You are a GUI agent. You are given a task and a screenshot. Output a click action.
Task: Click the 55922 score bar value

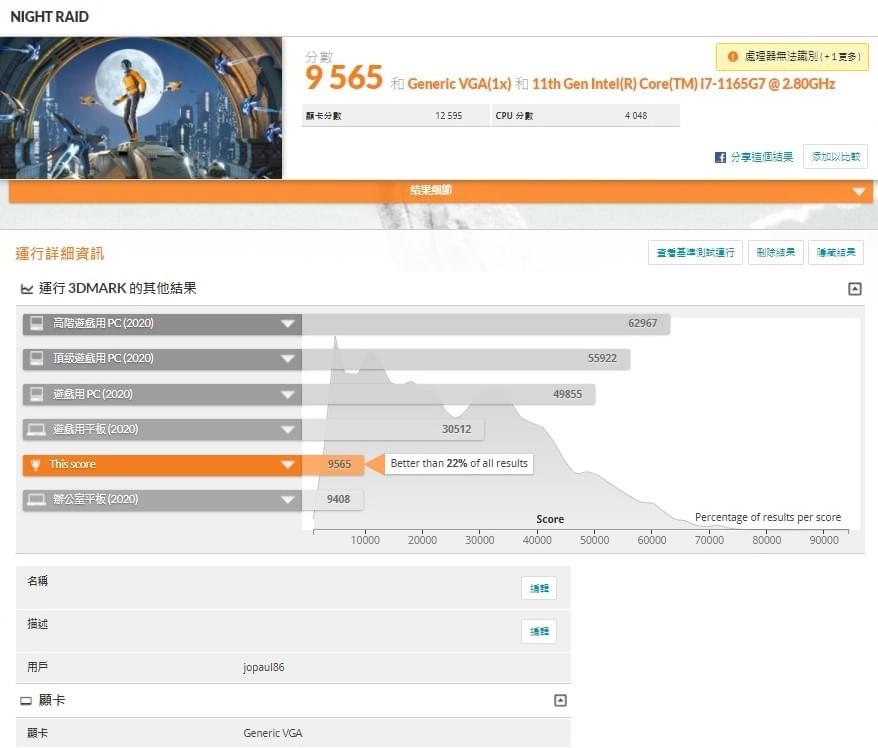602,359
